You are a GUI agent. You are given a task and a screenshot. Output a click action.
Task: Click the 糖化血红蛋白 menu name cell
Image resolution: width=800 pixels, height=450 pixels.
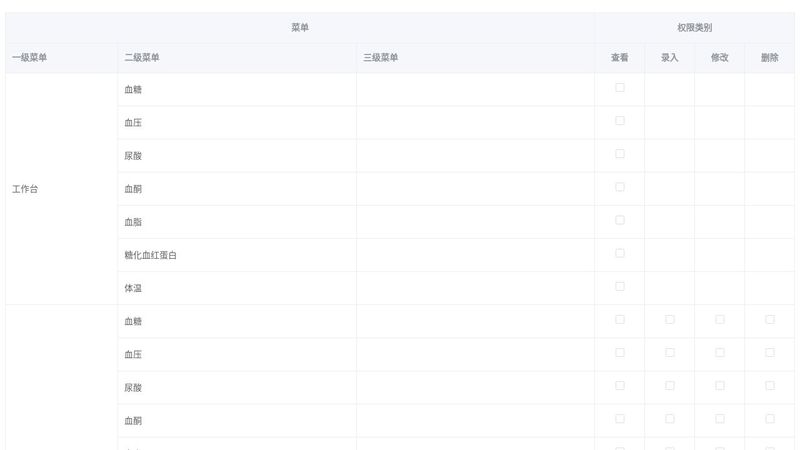(x=151, y=255)
